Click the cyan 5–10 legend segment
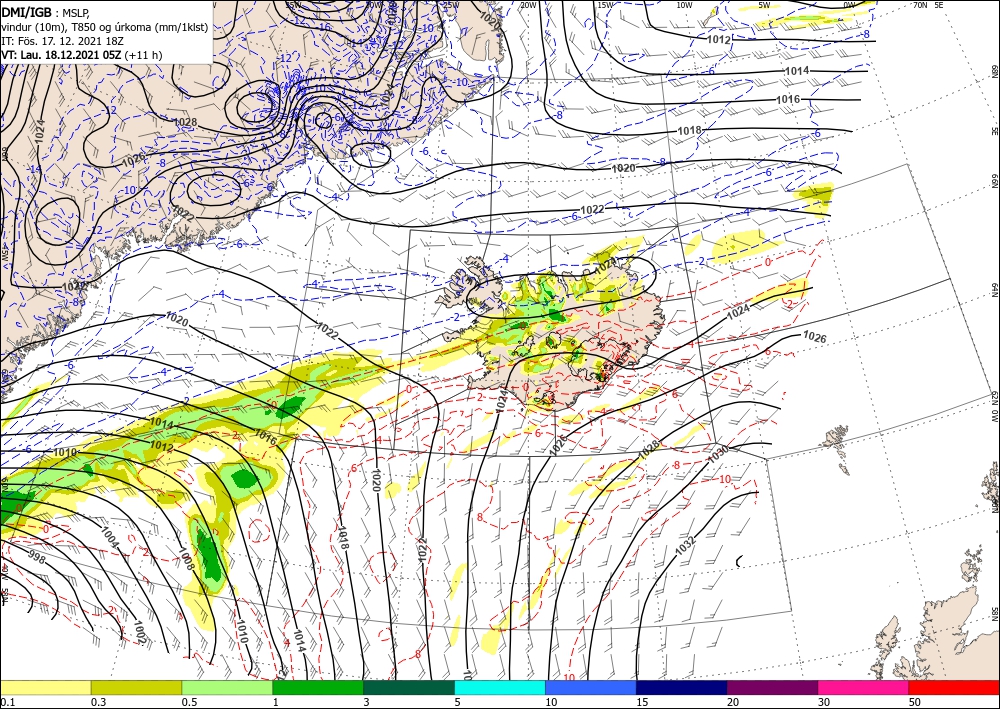1000x709 pixels. click(x=500, y=687)
